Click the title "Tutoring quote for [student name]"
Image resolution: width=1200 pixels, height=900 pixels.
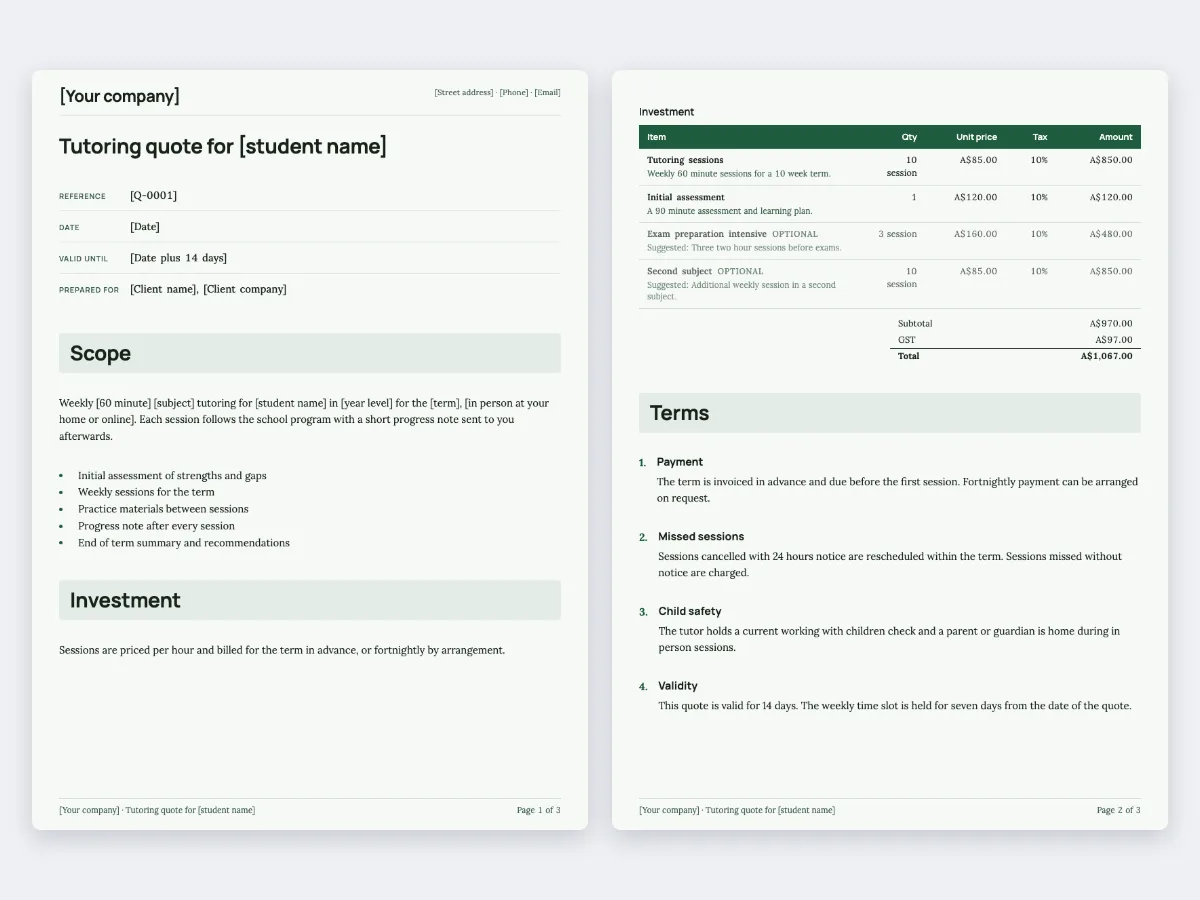click(x=223, y=146)
